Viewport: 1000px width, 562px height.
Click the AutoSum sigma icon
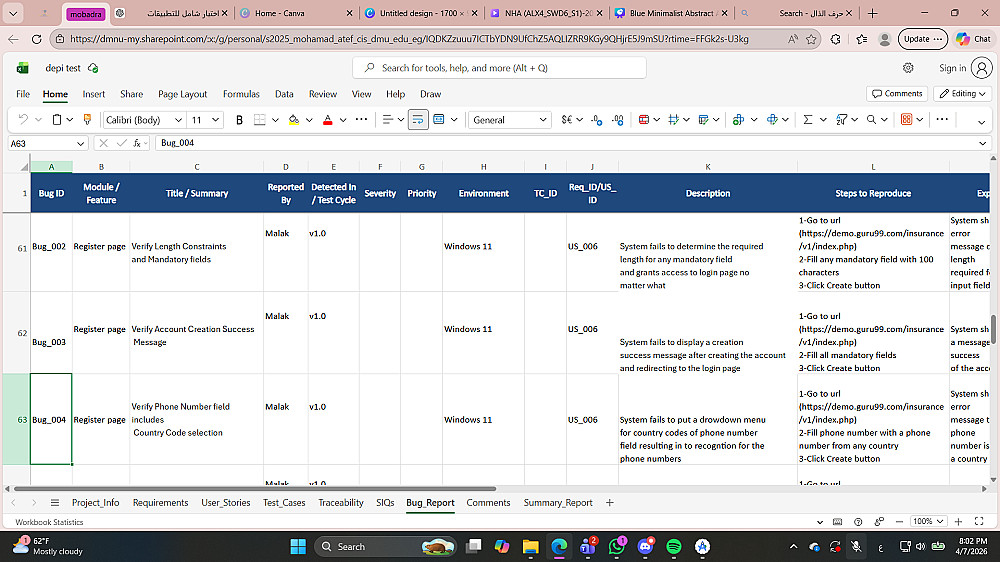click(x=807, y=119)
